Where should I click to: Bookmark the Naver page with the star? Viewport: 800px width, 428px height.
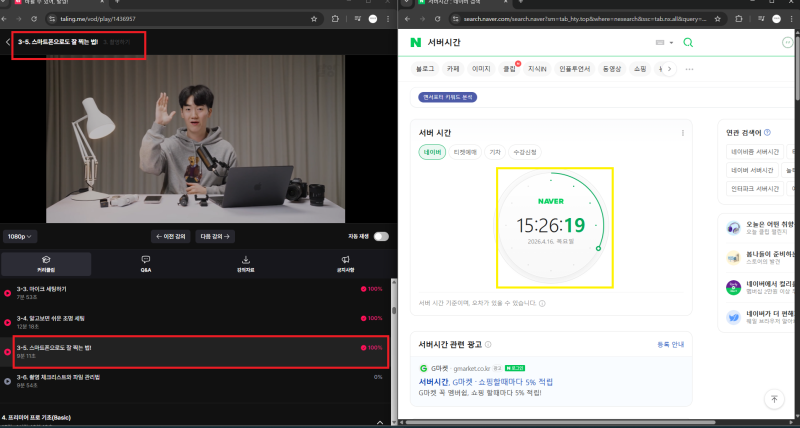(x=717, y=19)
